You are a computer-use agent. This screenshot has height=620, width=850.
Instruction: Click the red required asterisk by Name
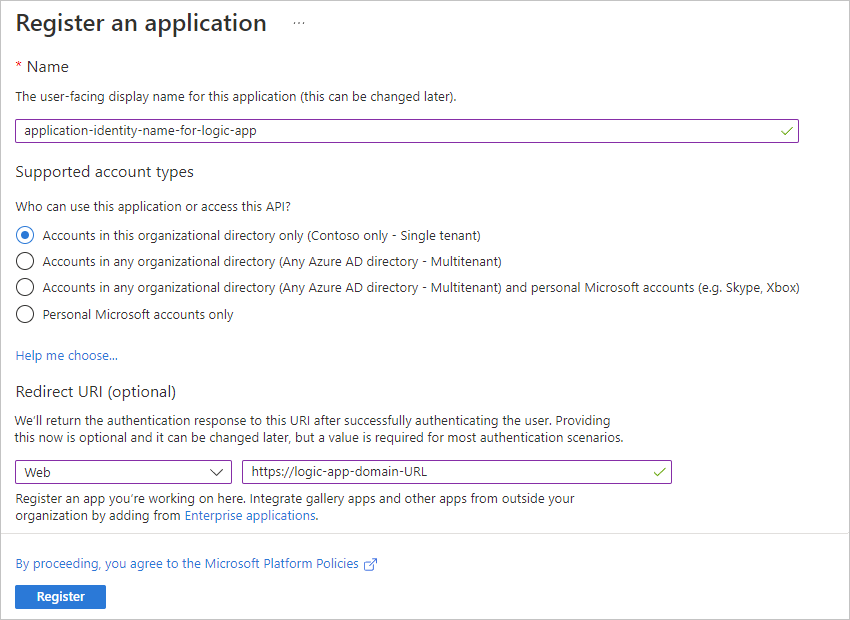(x=19, y=67)
